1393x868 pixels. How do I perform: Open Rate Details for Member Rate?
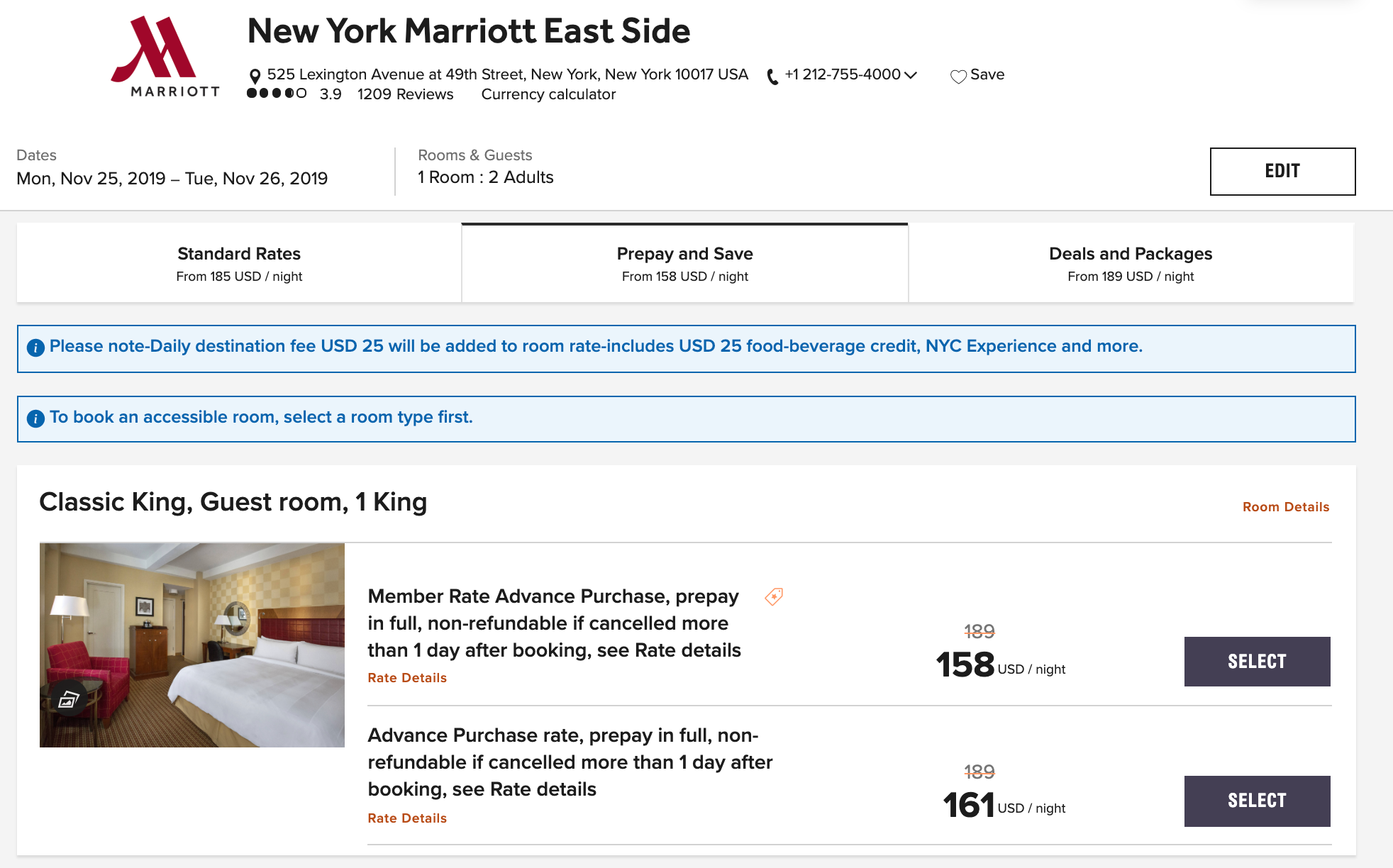click(407, 678)
